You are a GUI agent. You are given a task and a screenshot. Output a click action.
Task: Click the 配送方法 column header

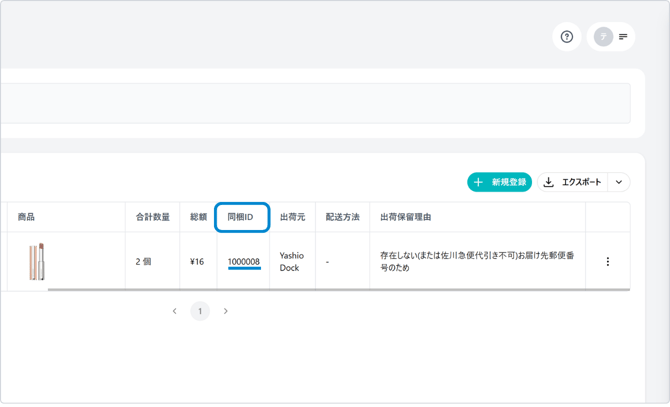342,217
